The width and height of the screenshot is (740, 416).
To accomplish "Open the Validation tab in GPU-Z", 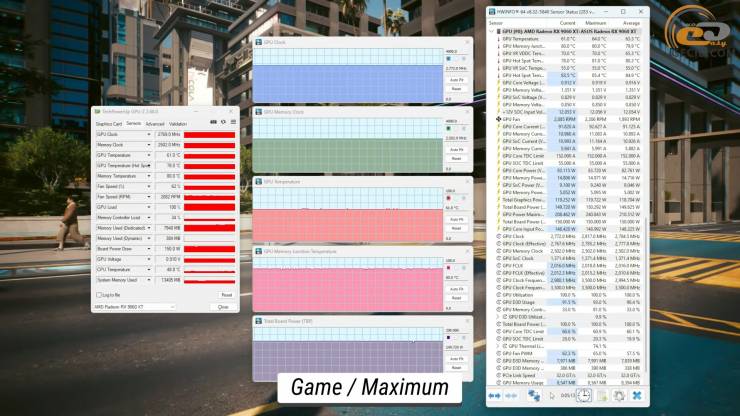I will [x=178, y=124].
